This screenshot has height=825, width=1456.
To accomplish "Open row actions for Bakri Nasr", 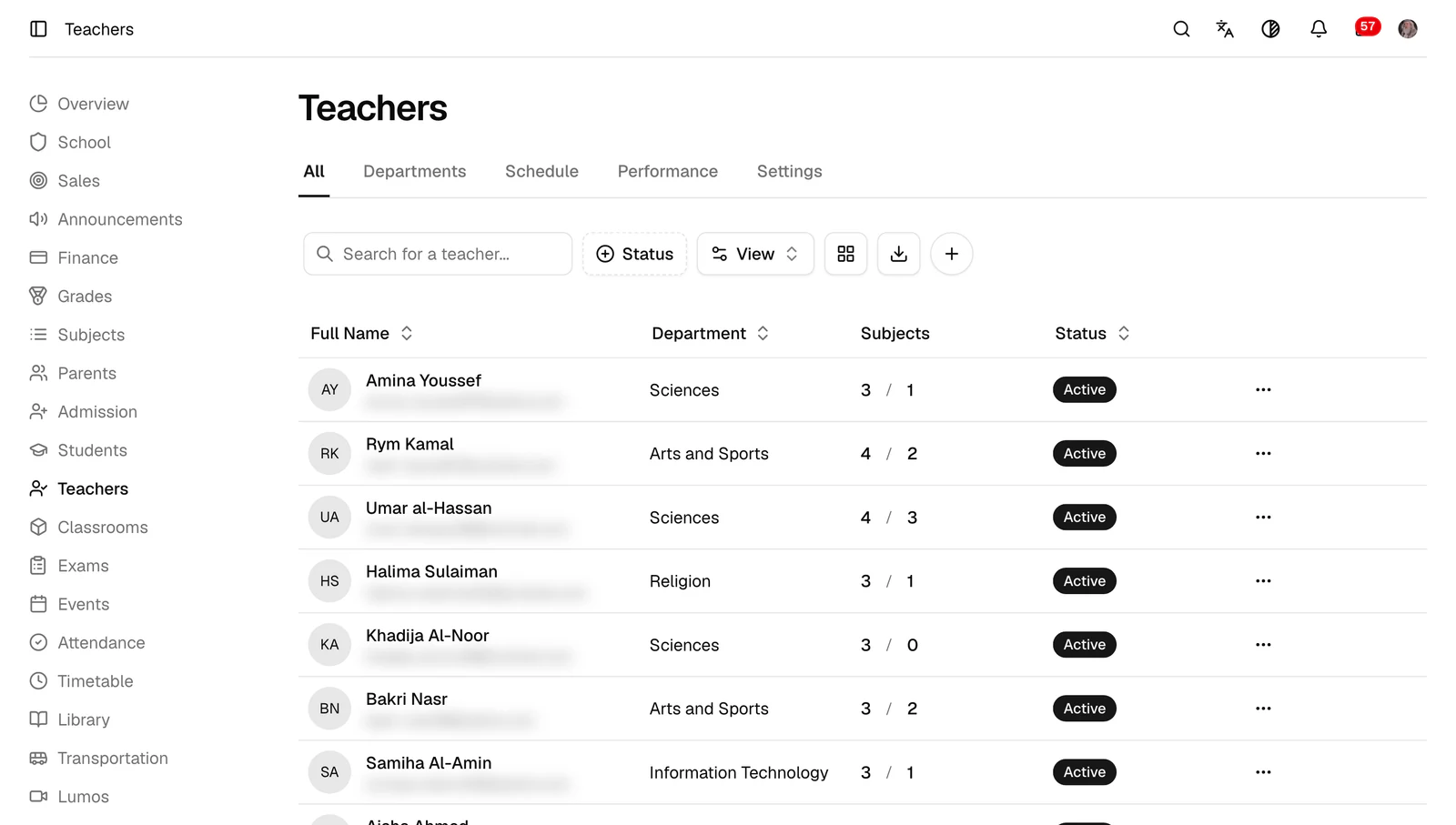I will tap(1263, 708).
